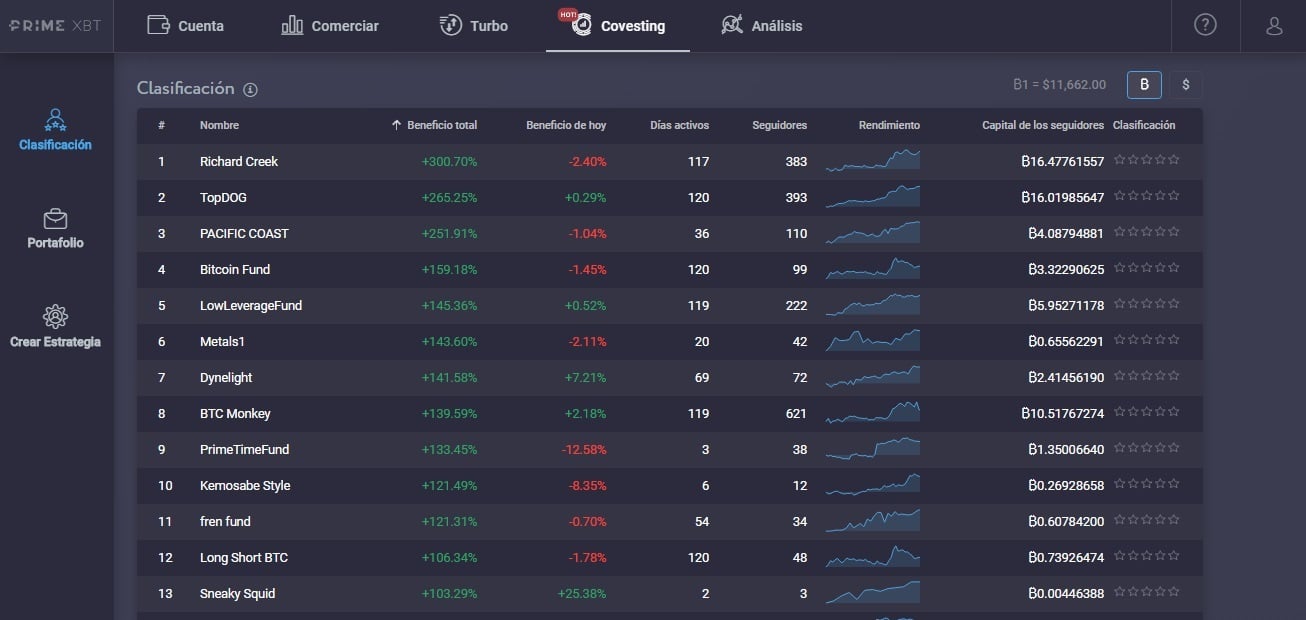Click Bitcoin Fund star rating

tap(1147, 268)
